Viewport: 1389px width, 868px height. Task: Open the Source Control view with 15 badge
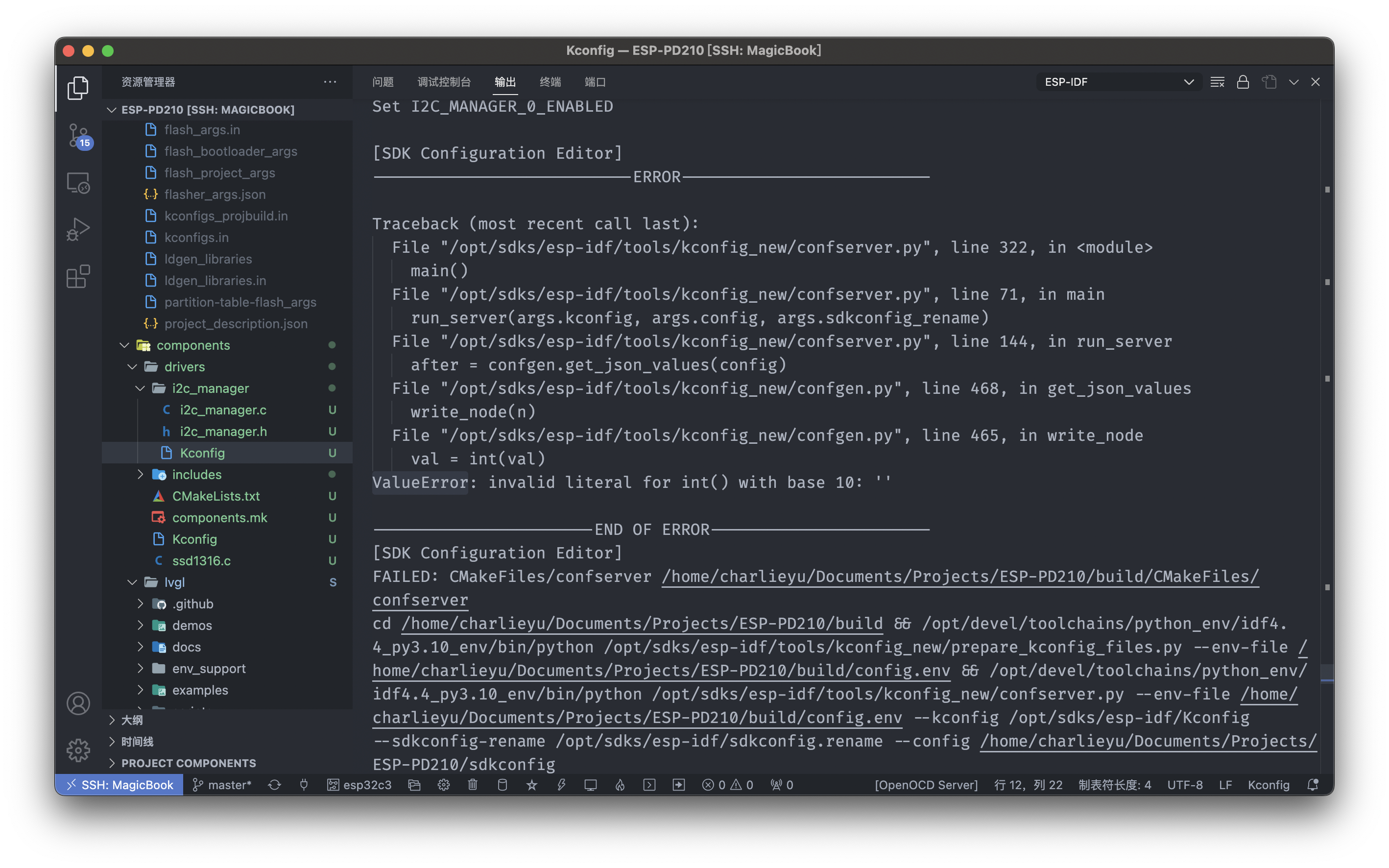[x=78, y=136]
